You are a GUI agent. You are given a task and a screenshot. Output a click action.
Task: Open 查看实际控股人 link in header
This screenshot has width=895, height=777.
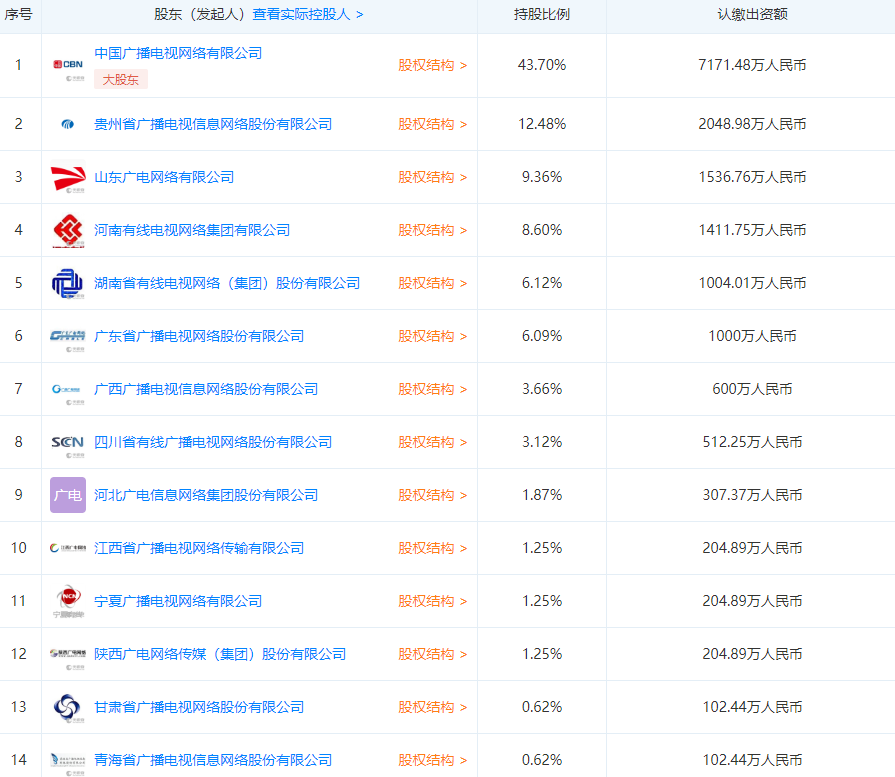click(308, 14)
